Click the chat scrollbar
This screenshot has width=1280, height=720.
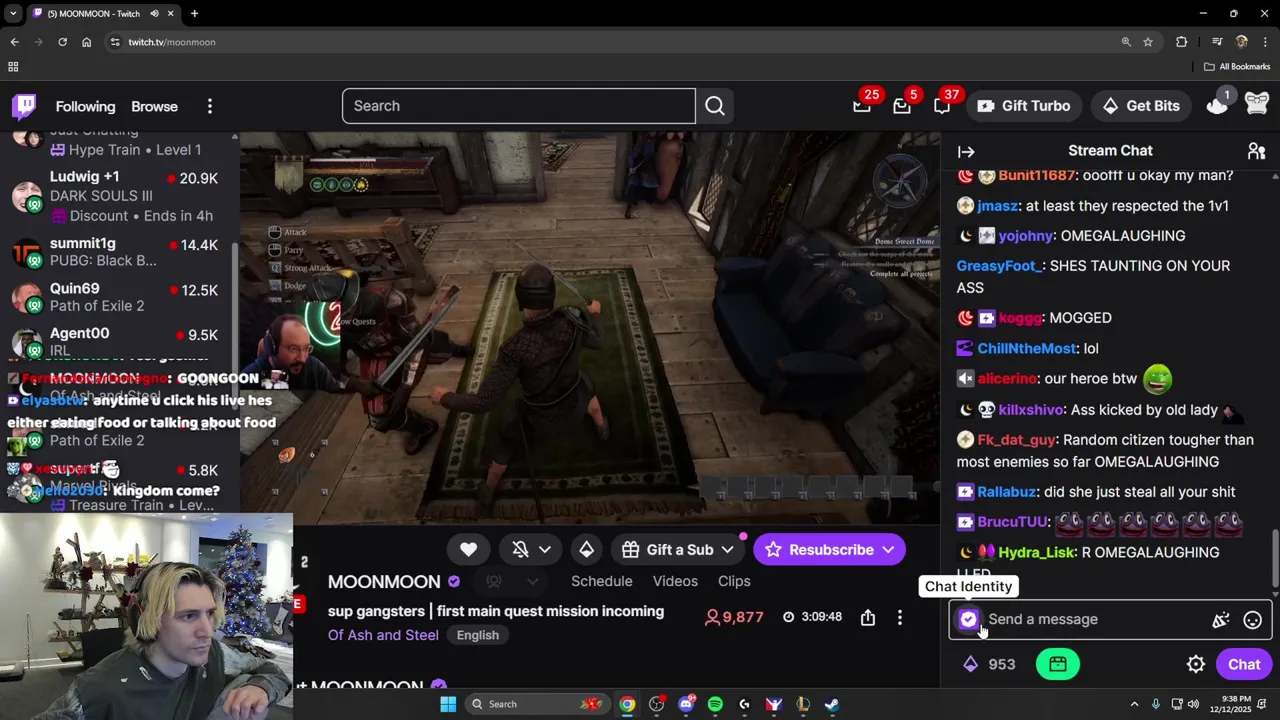pyautogui.click(x=1274, y=558)
